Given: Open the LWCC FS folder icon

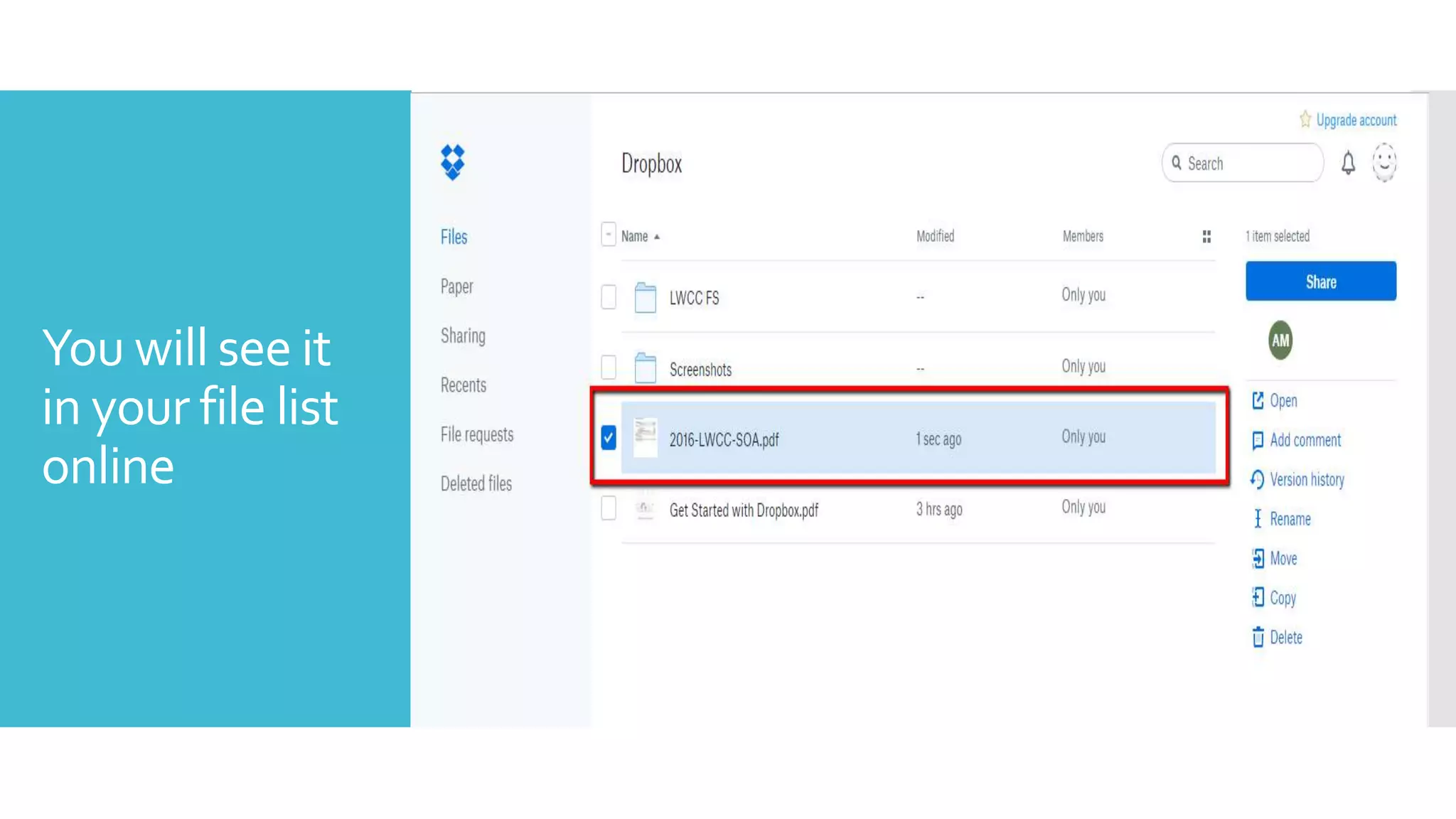Looking at the screenshot, I should (x=645, y=297).
